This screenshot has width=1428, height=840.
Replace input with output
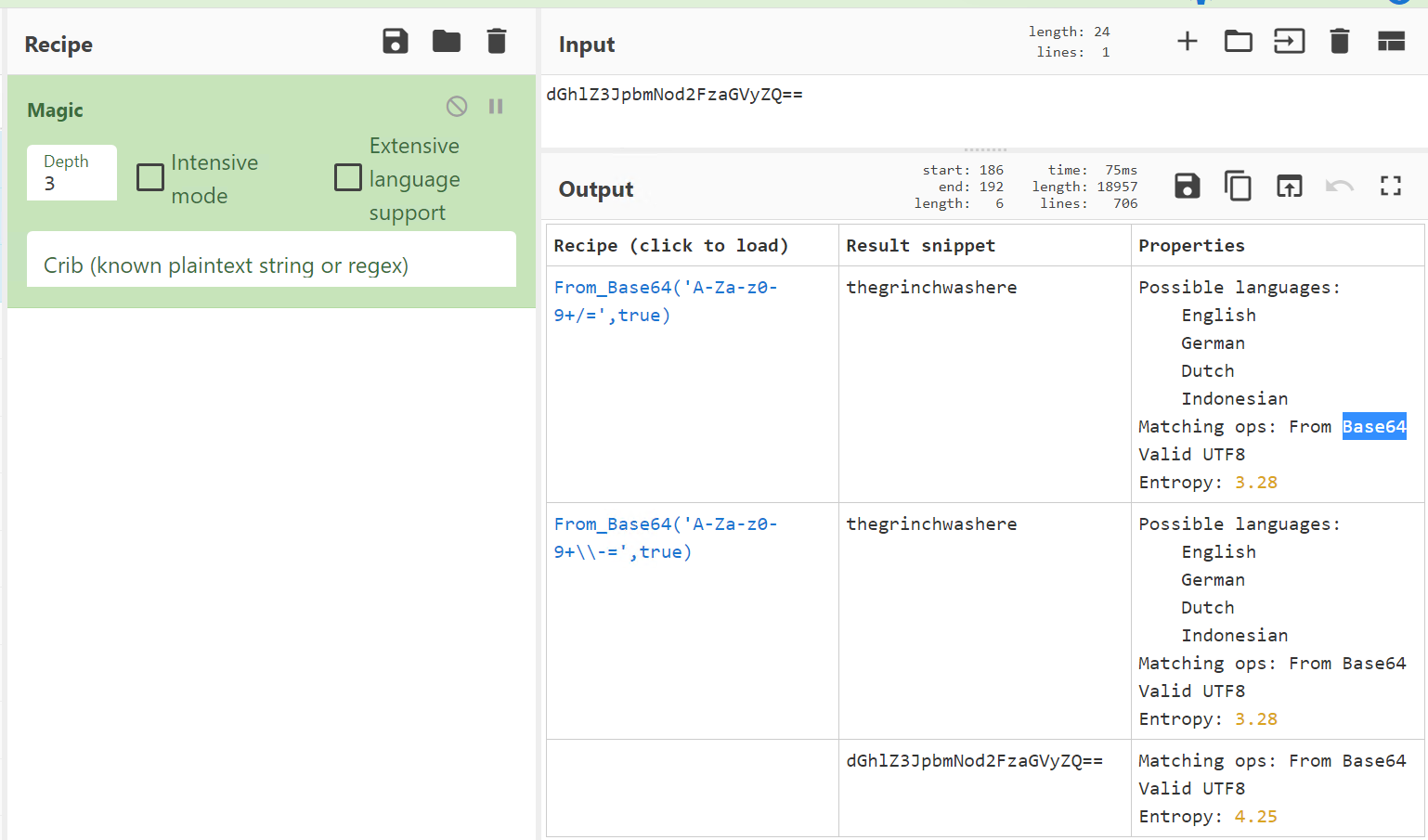[x=1289, y=187]
